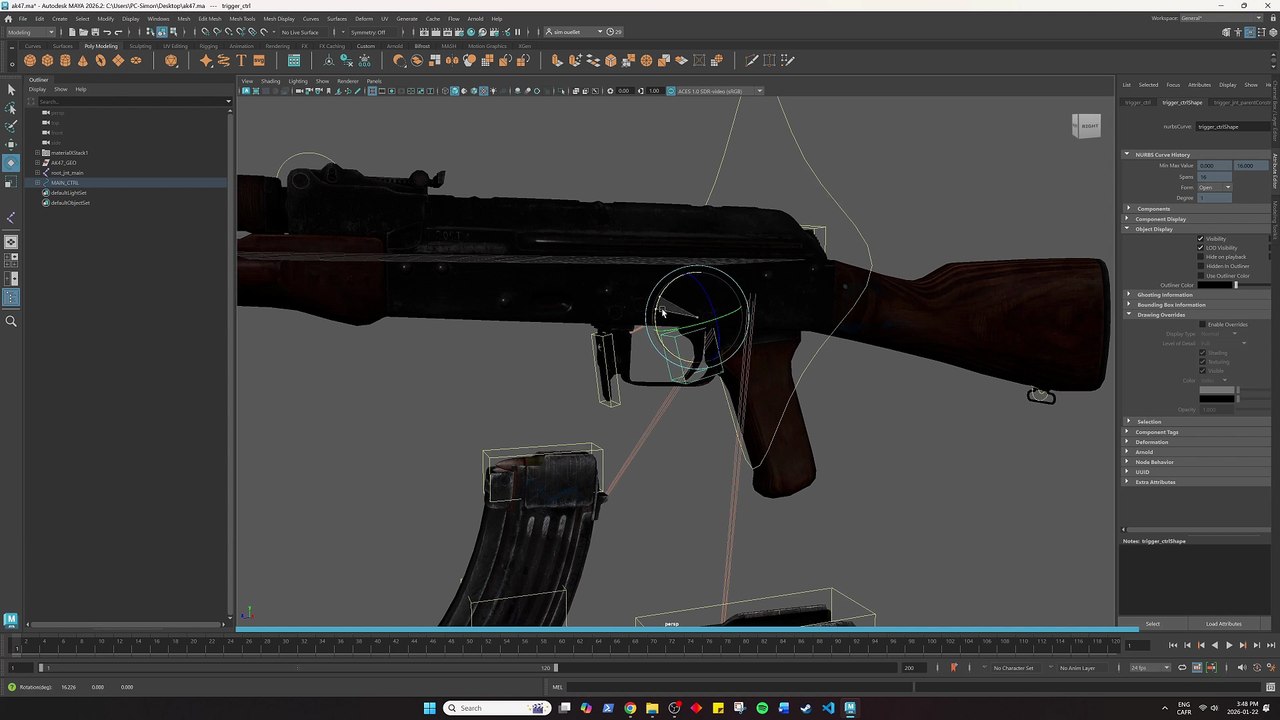The height and width of the screenshot is (720, 1280).
Task: Toggle the Visibility checkbox in Object Display
Action: (1201, 239)
